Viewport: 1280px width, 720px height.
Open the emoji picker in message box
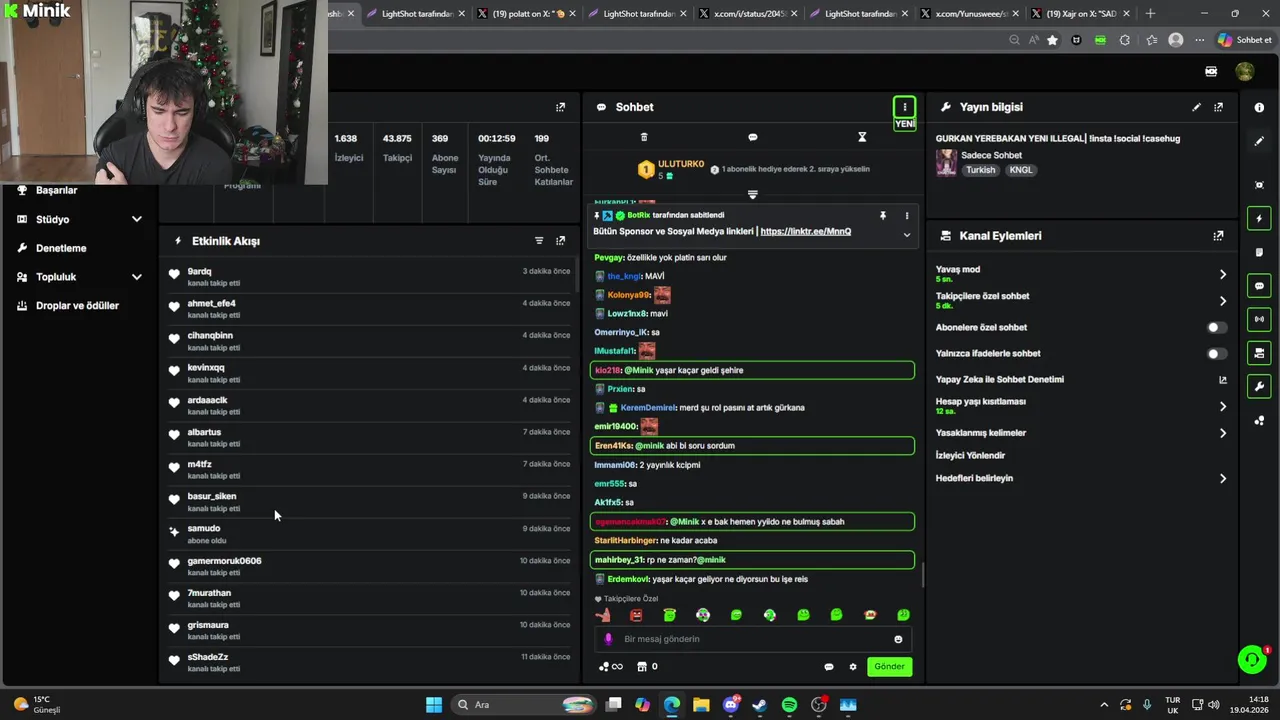click(898, 639)
